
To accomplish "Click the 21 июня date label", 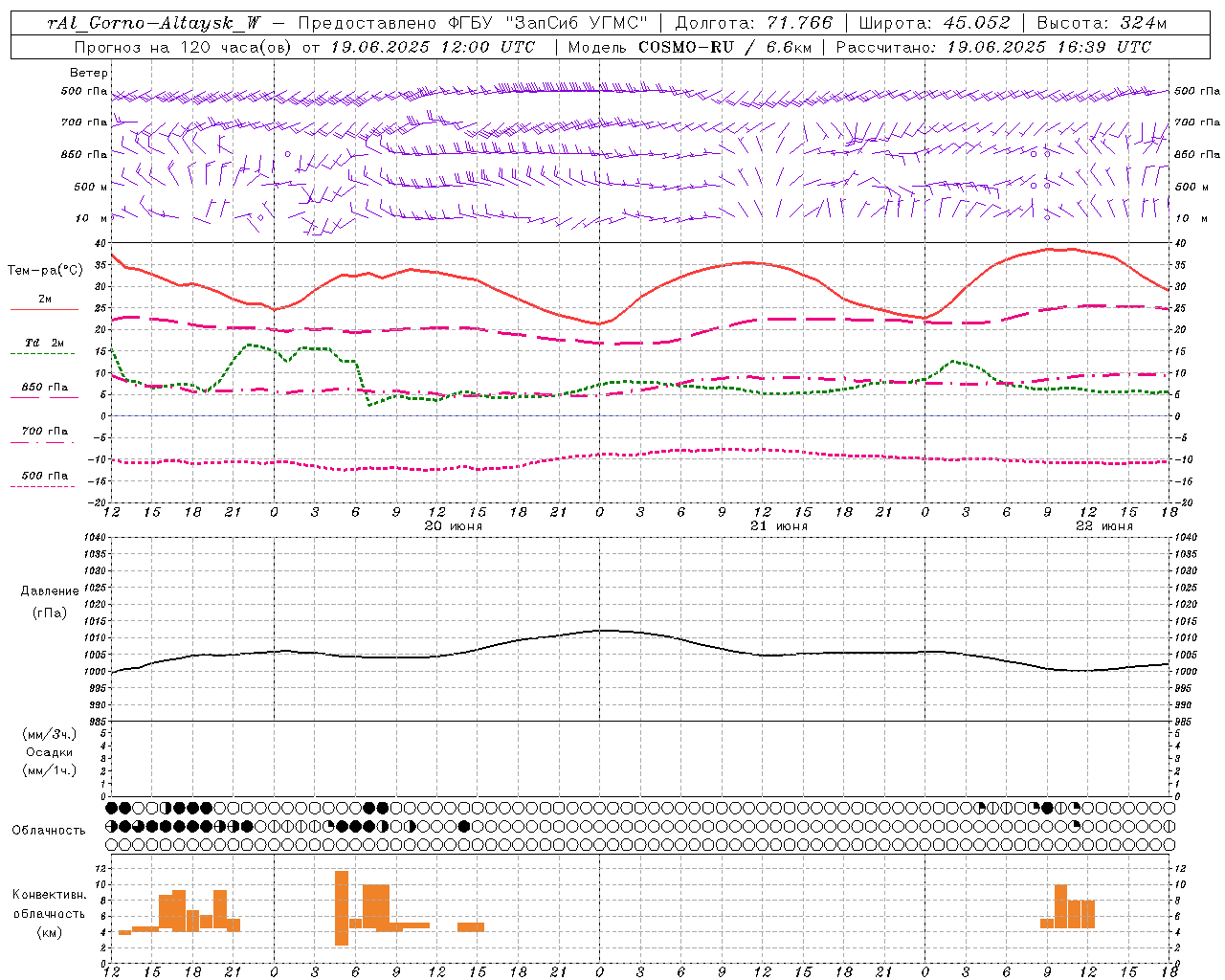I will (x=779, y=526).
